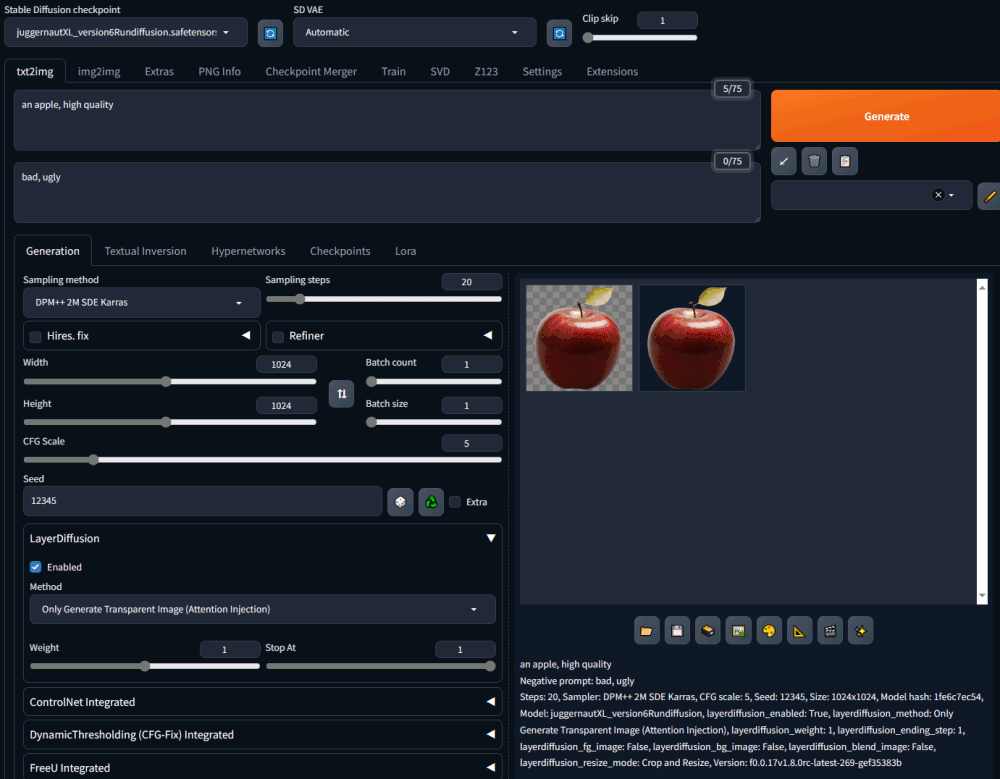Send the image to img2img inpaint with the palette icon

pyautogui.click(x=768, y=631)
